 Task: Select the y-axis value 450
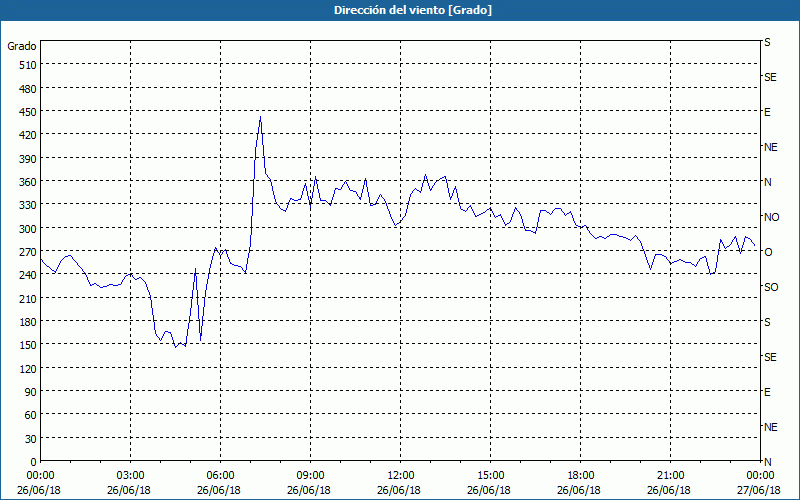coord(28,112)
